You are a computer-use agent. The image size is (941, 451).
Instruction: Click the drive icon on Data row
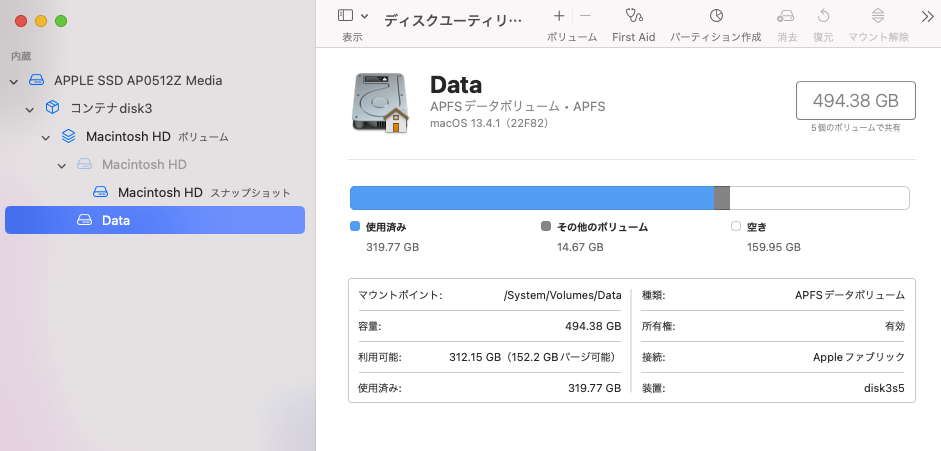pos(85,220)
